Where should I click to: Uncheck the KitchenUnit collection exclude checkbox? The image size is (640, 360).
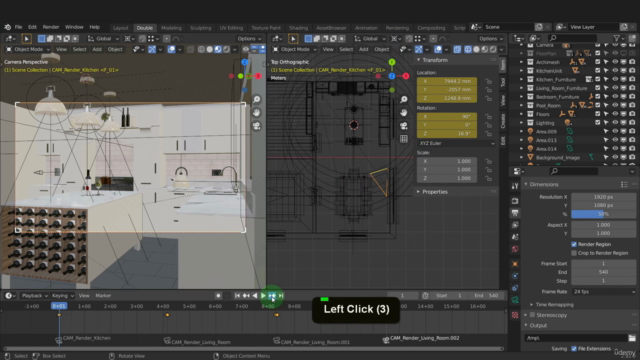598,71
